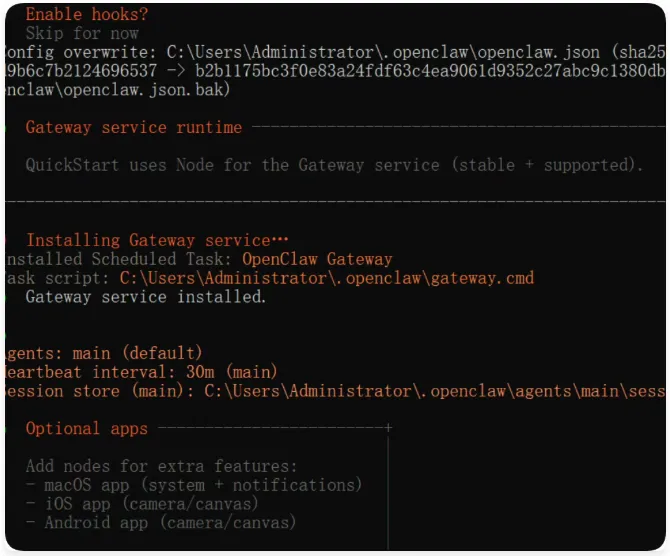The width and height of the screenshot is (670, 556).
Task: Click the heartbeat interval 30m value
Action: [200, 372]
